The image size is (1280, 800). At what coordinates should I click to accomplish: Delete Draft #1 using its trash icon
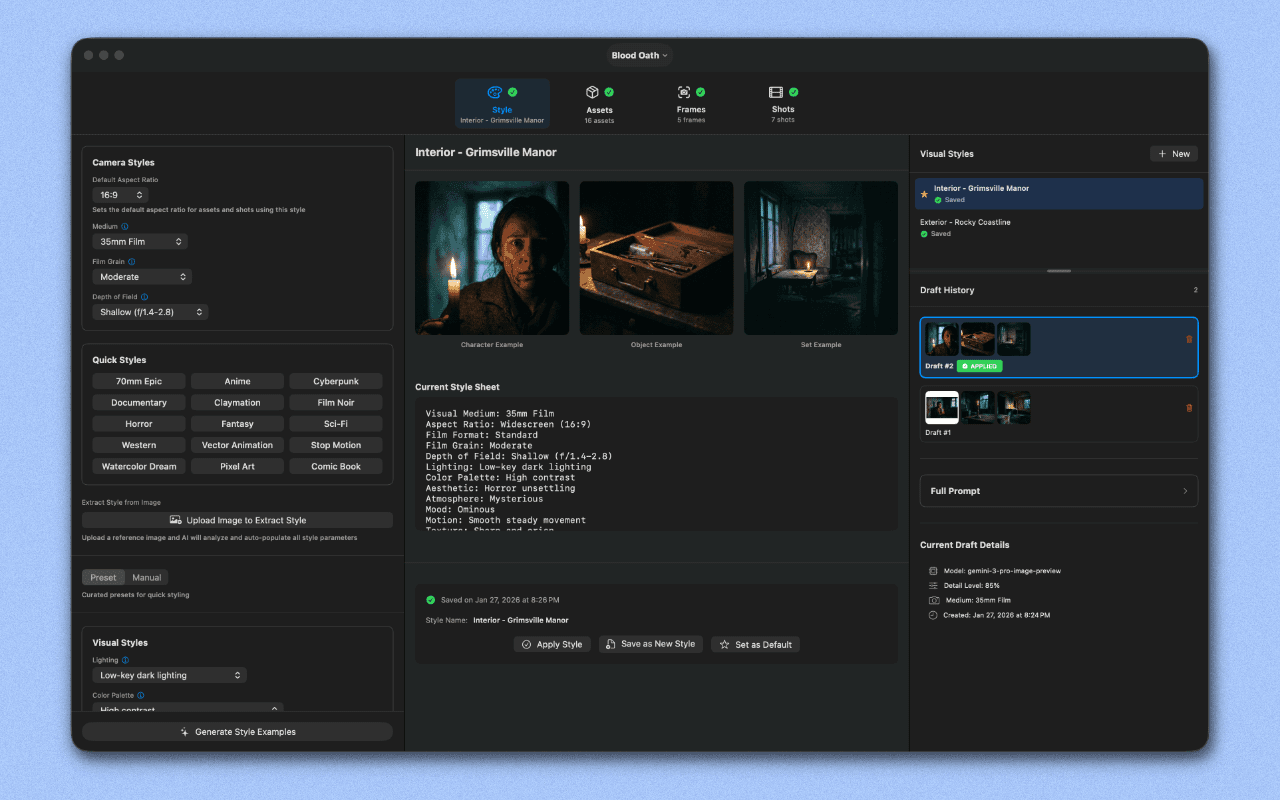(1189, 407)
